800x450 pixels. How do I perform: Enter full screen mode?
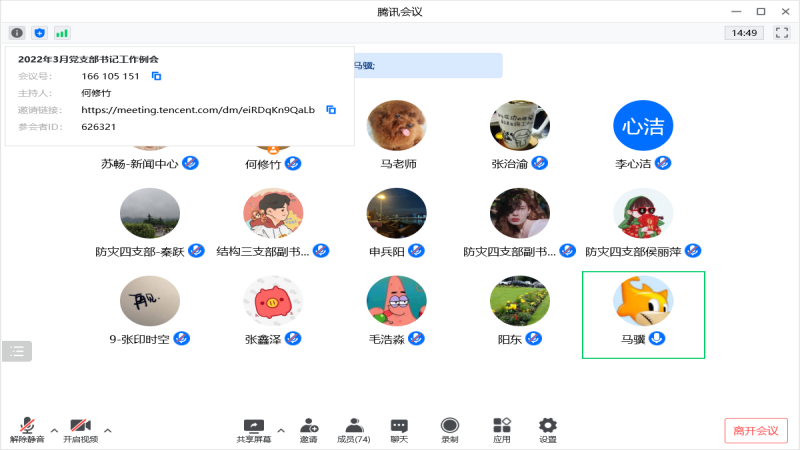point(782,33)
